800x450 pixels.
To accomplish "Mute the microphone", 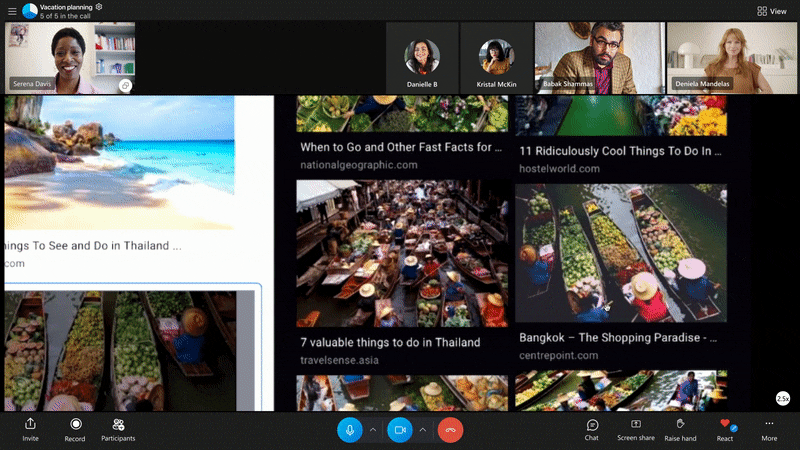I will click(x=349, y=430).
